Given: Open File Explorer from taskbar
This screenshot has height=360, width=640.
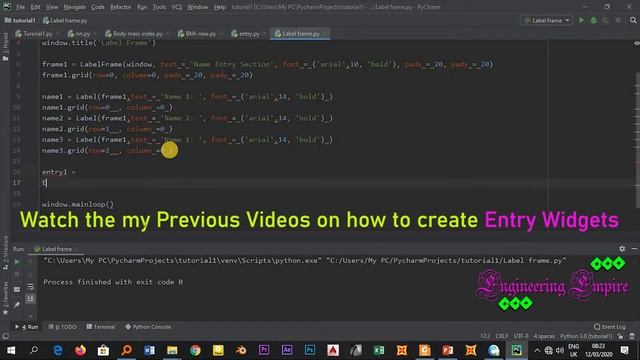Looking at the screenshot, I should tap(172, 350).
